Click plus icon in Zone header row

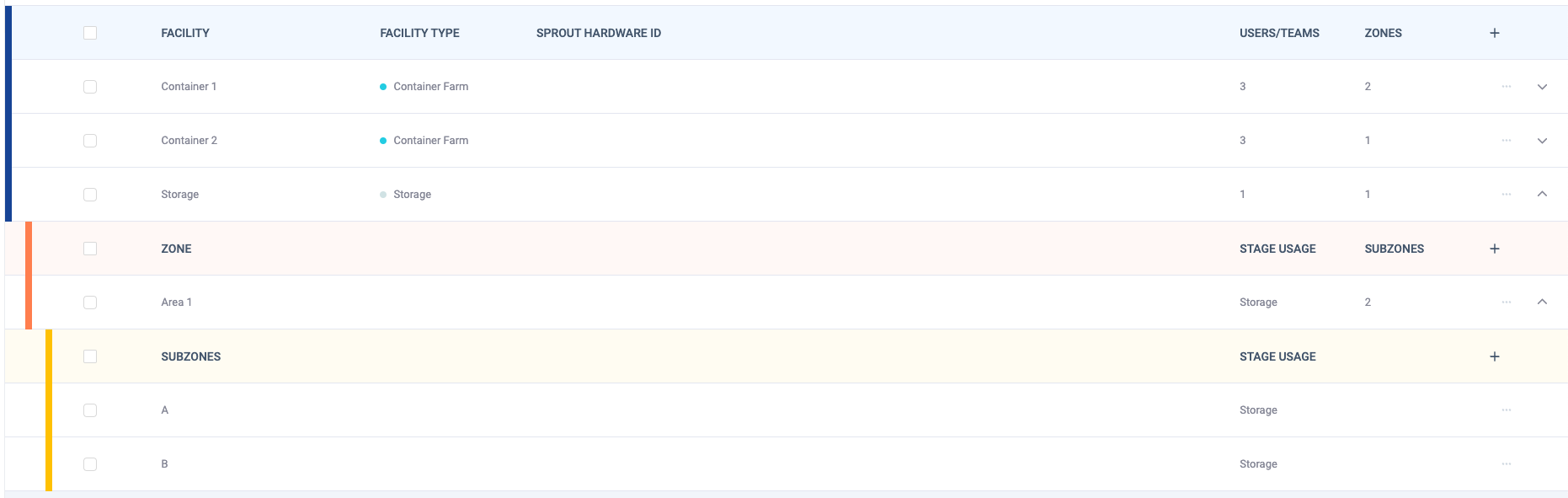click(1494, 249)
